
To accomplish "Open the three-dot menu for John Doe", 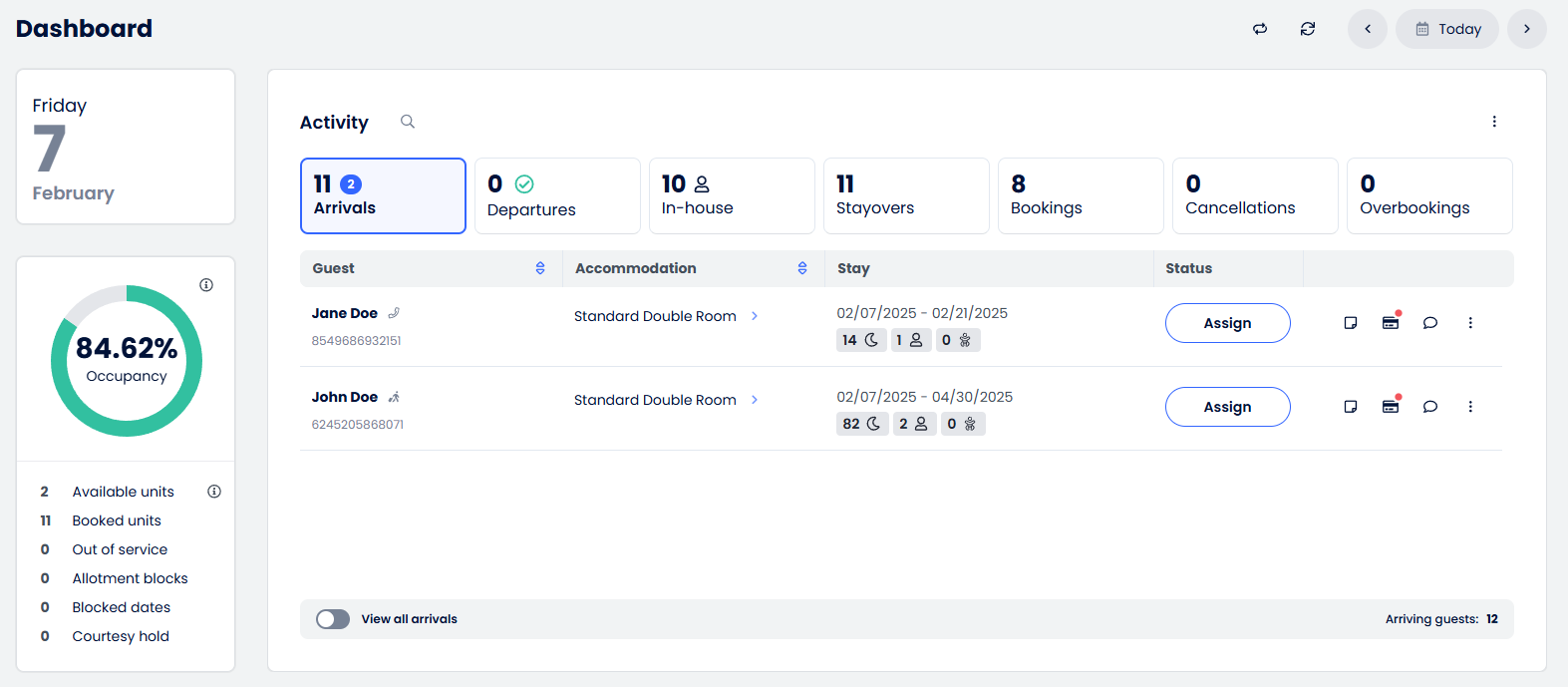I will point(1470,407).
